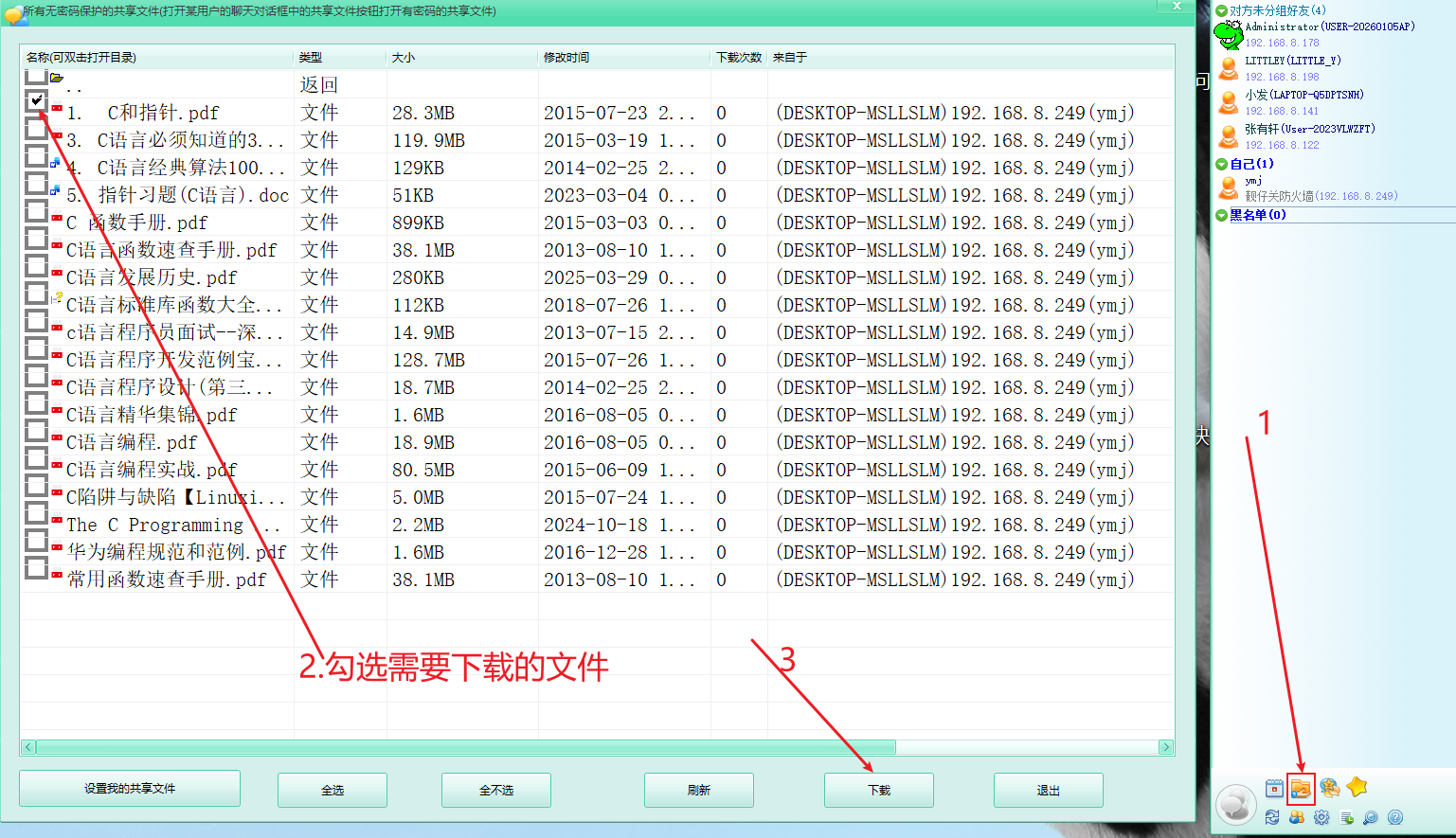
Task: Check the C函数手册.pdf checkbox
Action: coord(36,210)
